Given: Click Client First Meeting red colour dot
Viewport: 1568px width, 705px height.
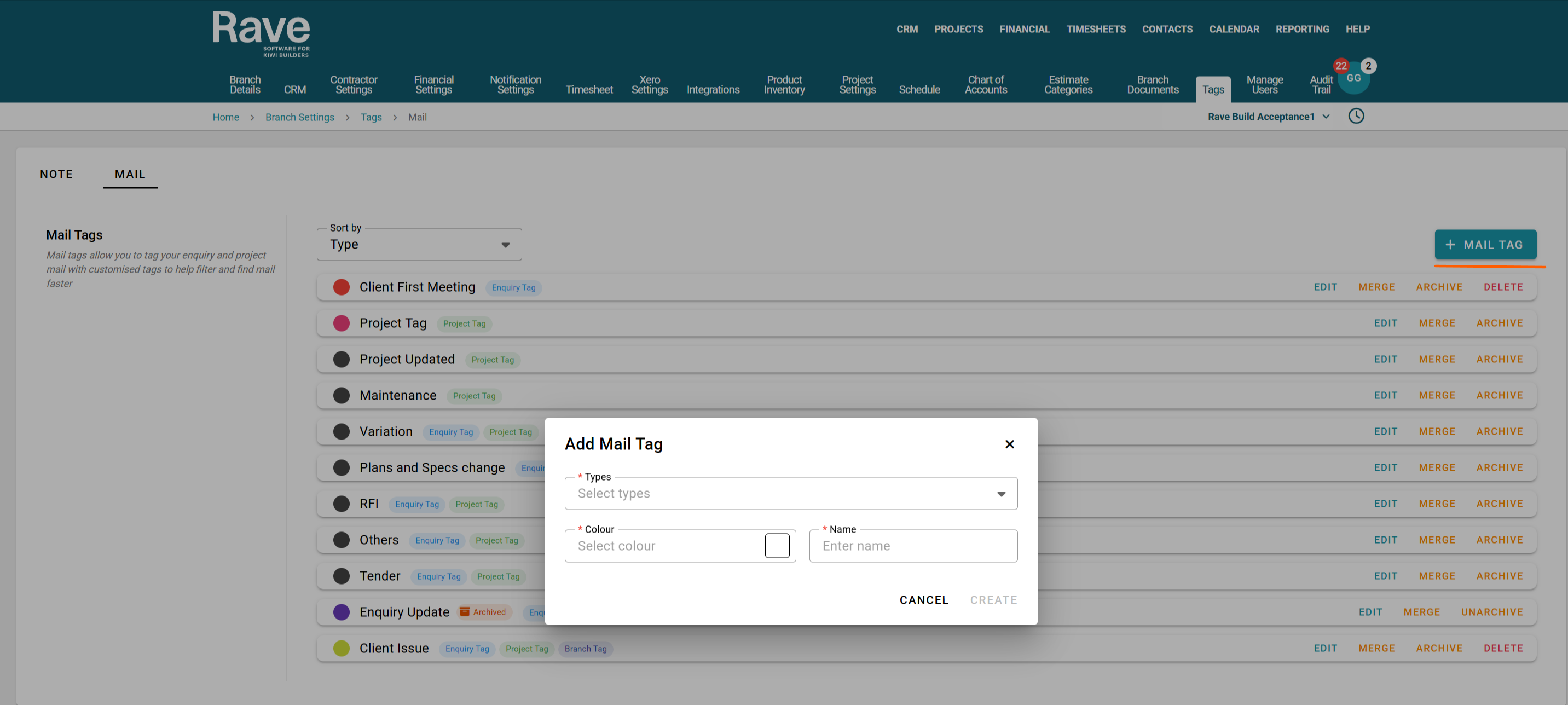Looking at the screenshot, I should 342,287.
